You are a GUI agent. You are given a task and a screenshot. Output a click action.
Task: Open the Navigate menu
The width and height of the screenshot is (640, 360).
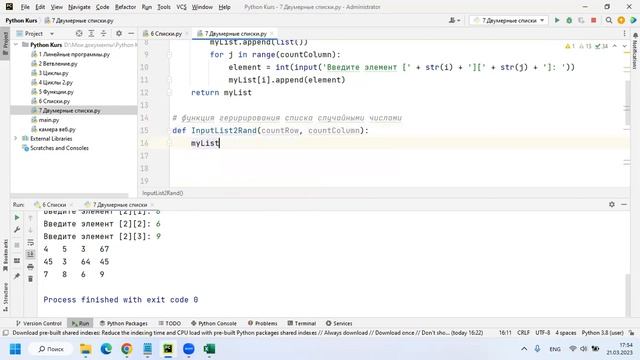coord(79,7)
